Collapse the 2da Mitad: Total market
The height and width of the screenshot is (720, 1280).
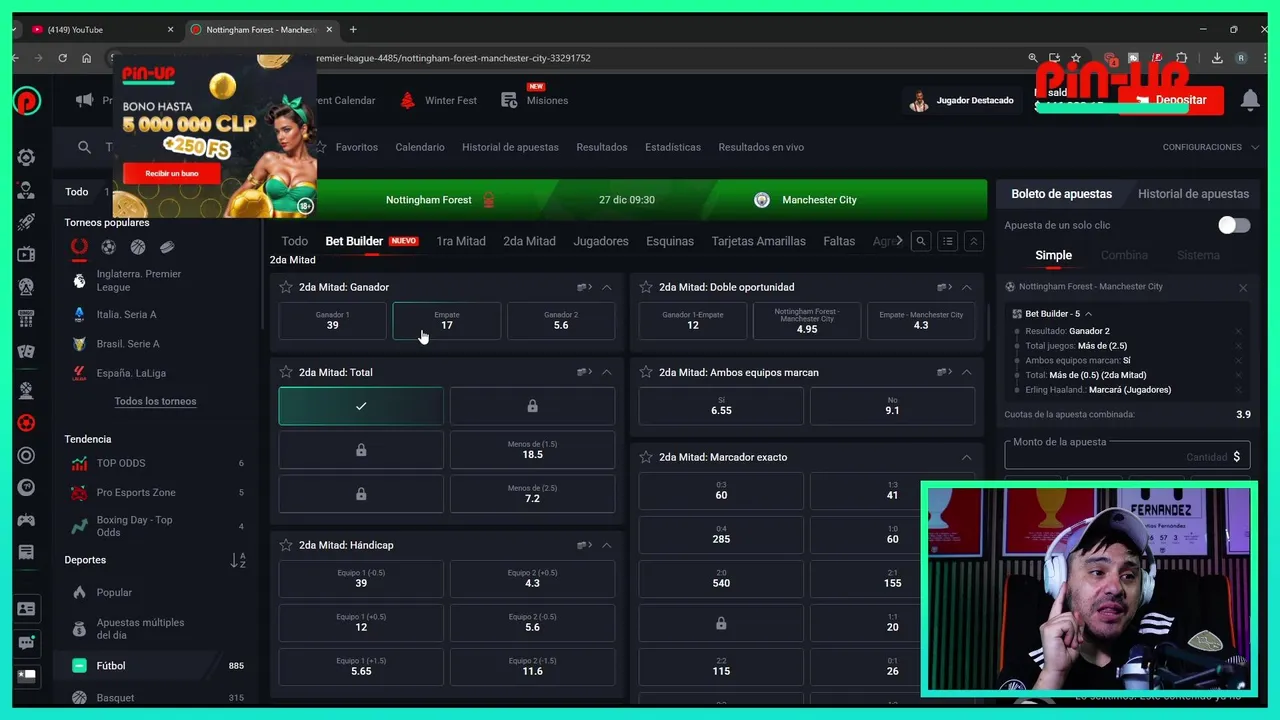[x=606, y=372]
